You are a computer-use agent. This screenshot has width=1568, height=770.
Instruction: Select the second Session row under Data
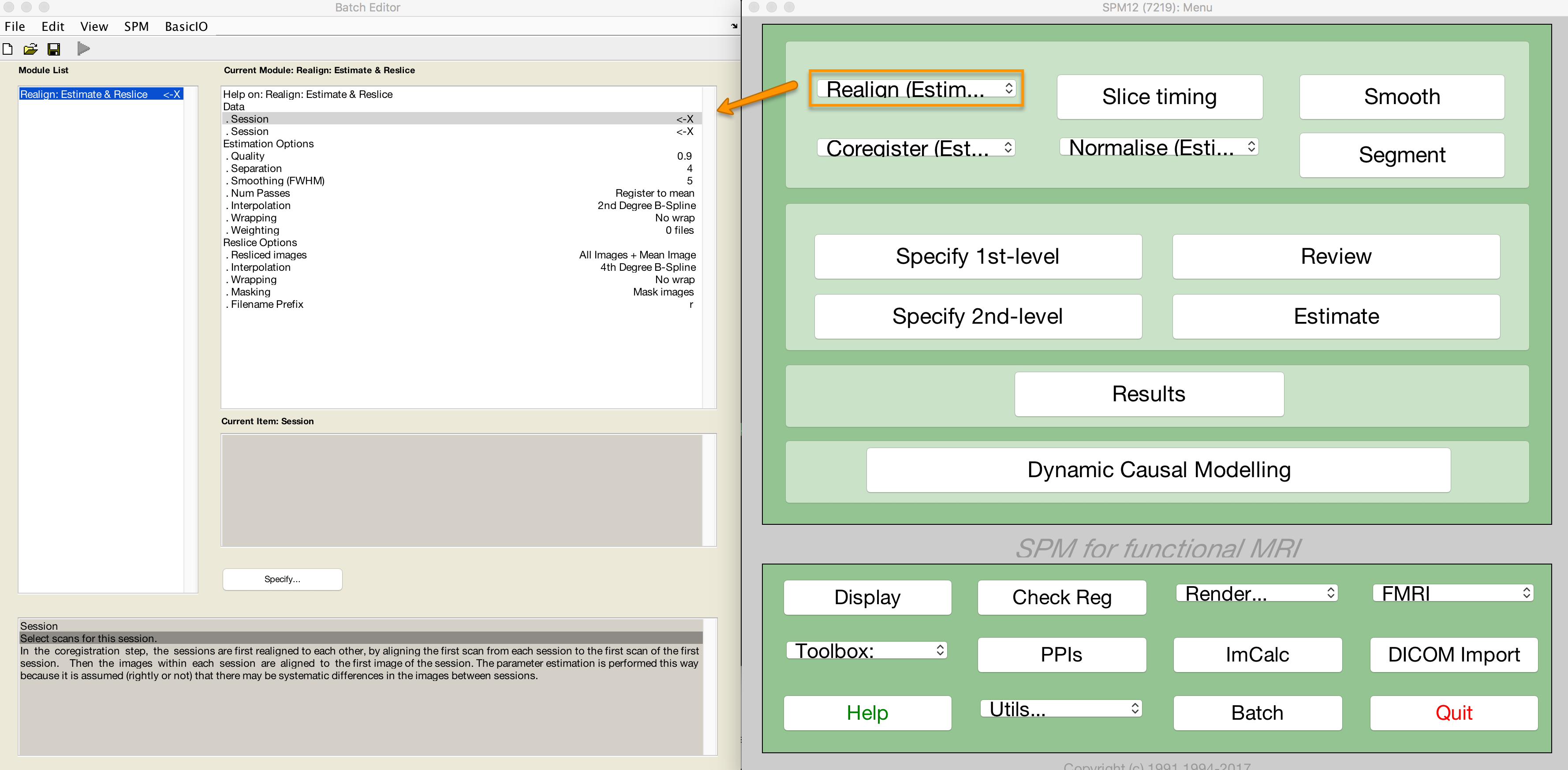(x=461, y=131)
